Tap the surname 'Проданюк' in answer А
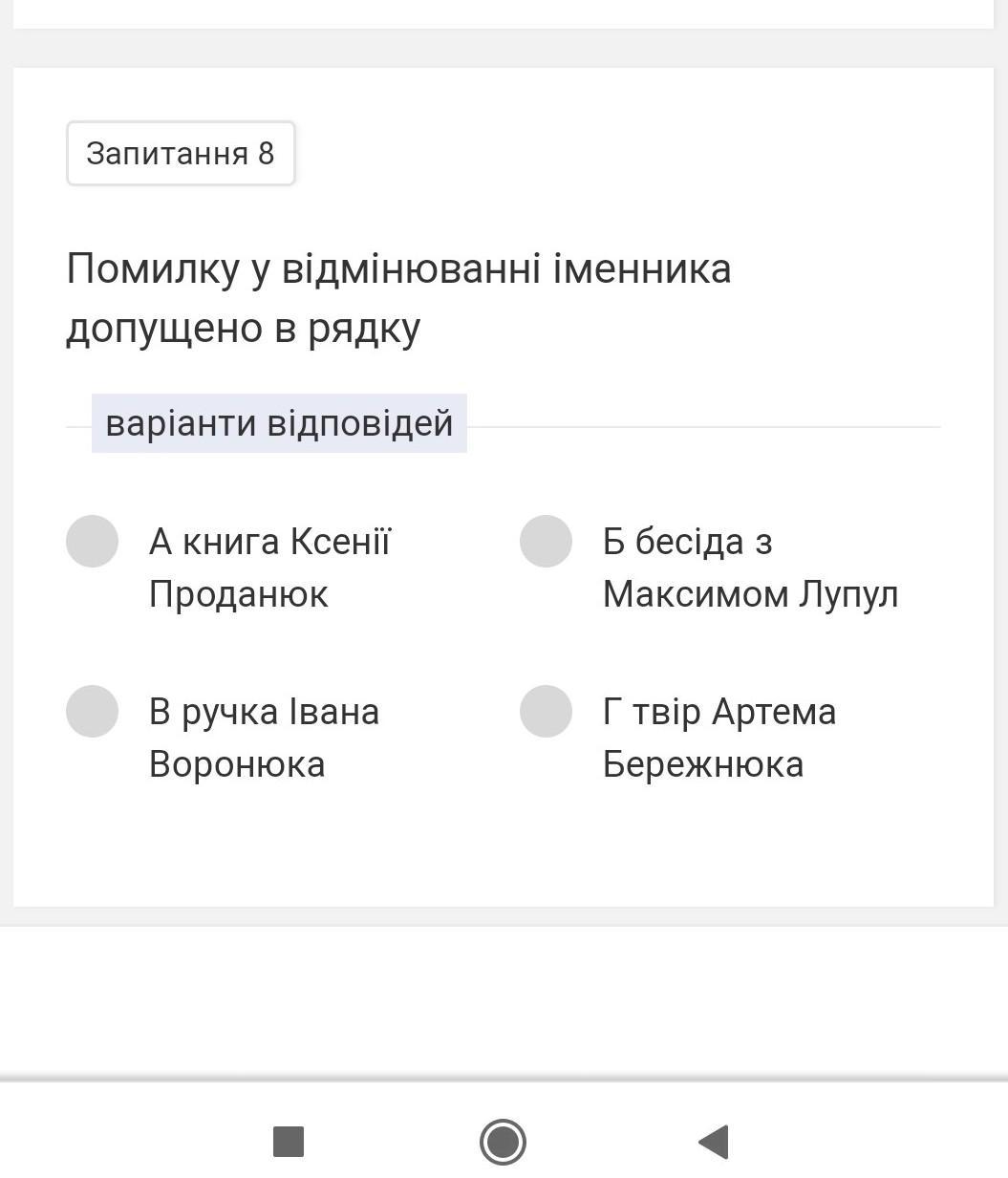Screen dimensions: 1008x1178 tap(239, 594)
